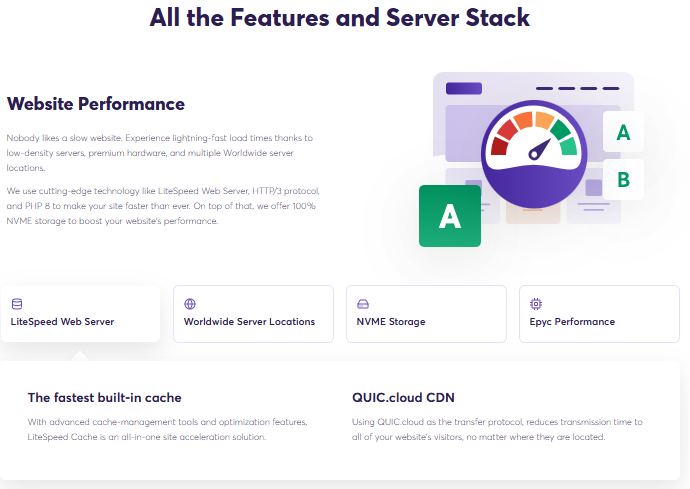Screen dimensions: 690x489
Task: Click the speedometer gauge illustration
Action: point(534,154)
